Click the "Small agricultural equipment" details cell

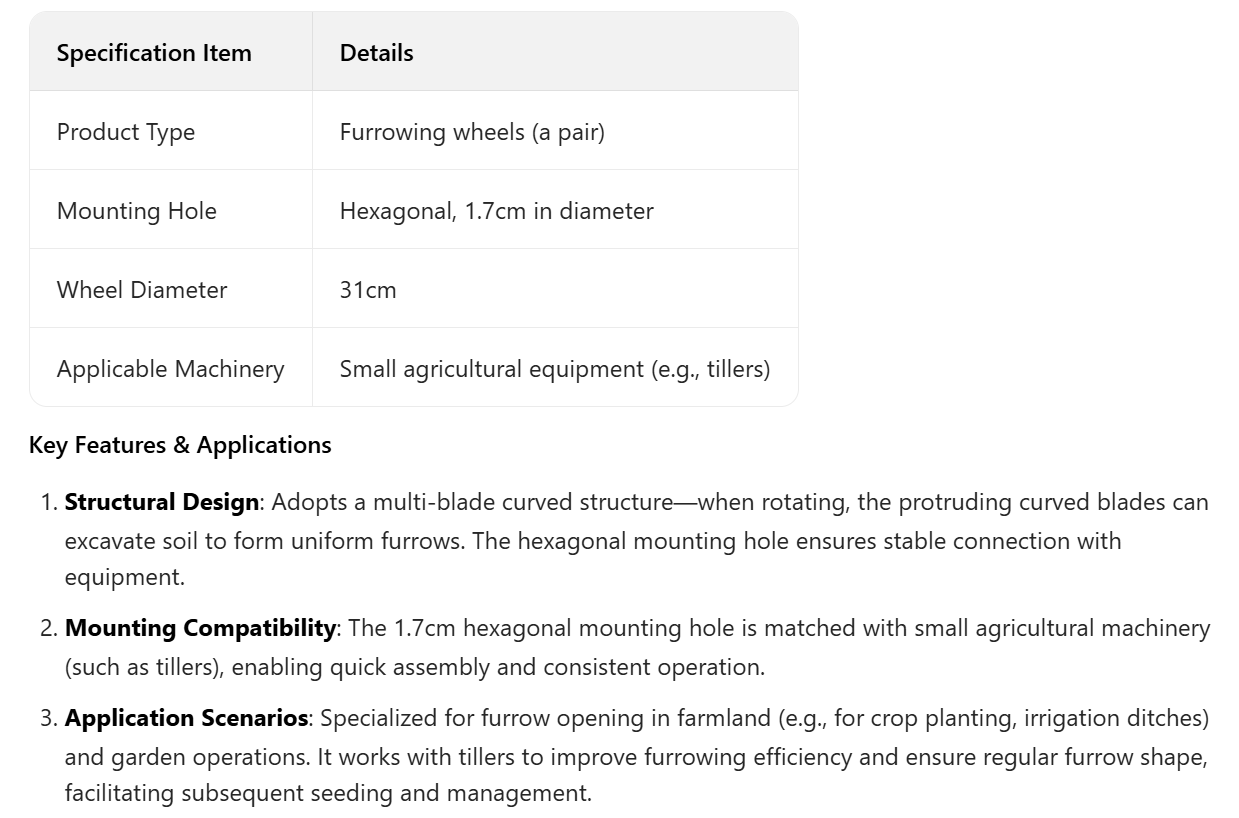coord(554,369)
